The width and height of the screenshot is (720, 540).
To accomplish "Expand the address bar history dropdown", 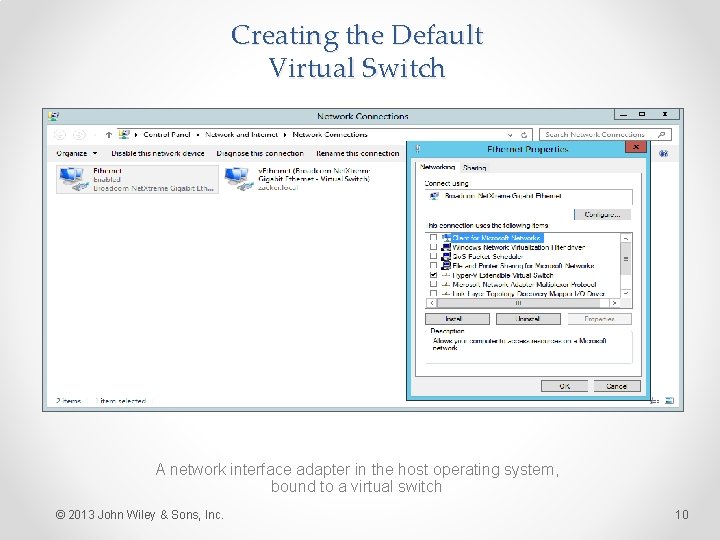I will [510, 135].
